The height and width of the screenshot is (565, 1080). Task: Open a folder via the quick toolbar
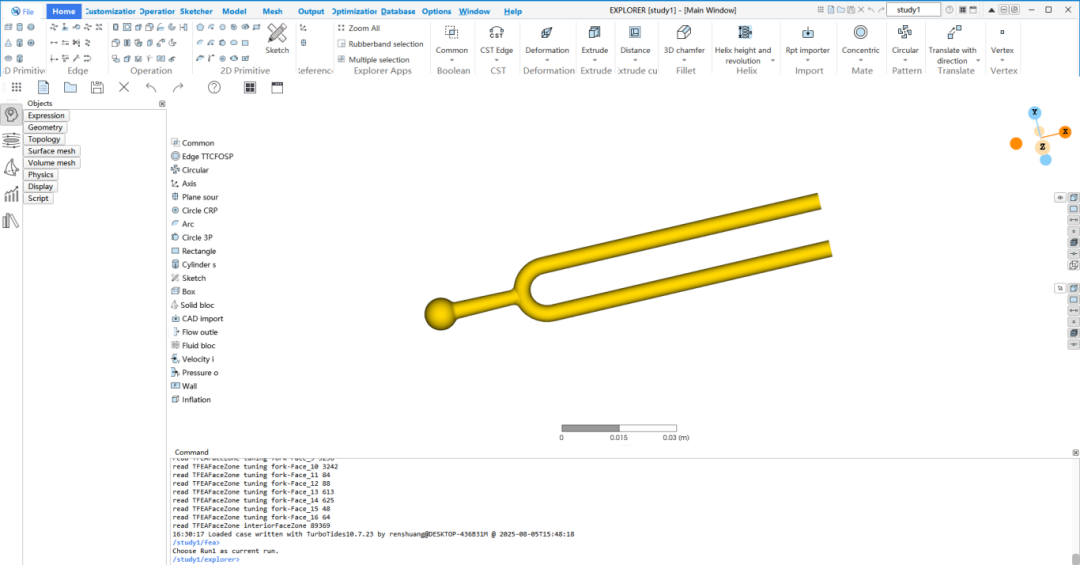(x=70, y=88)
